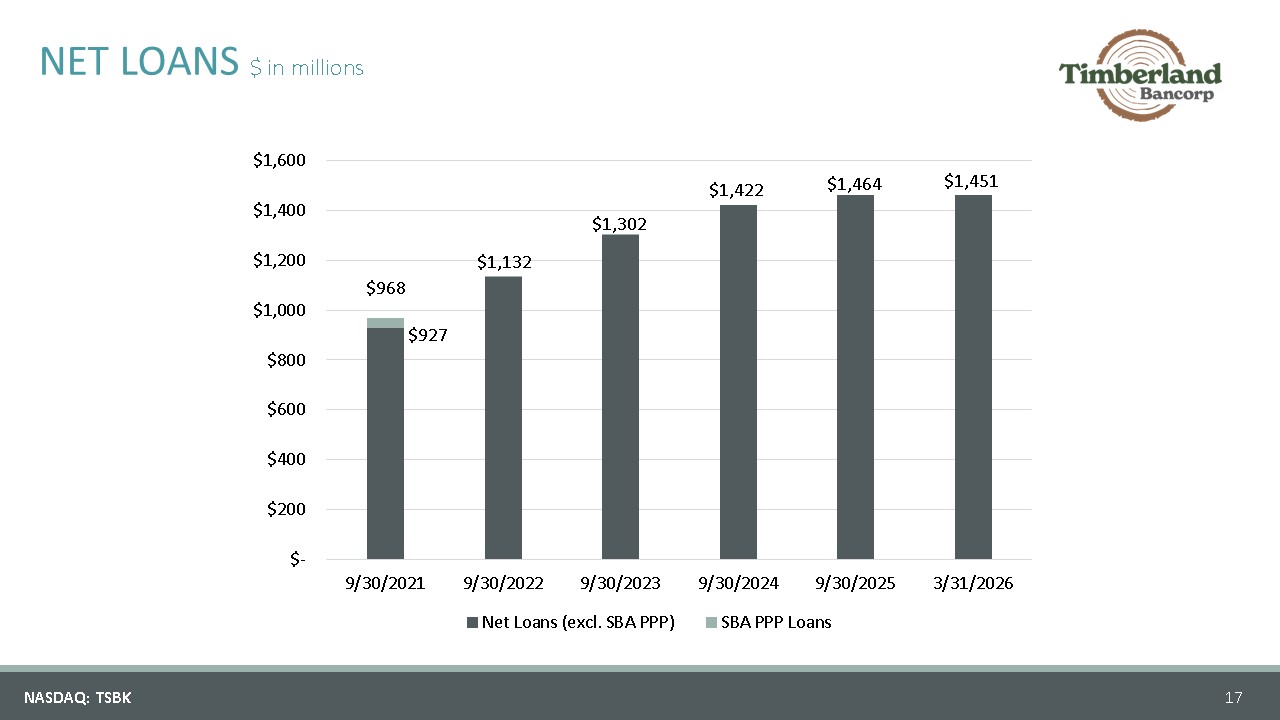Click the Timberland Bancorp logo

tap(1140, 74)
